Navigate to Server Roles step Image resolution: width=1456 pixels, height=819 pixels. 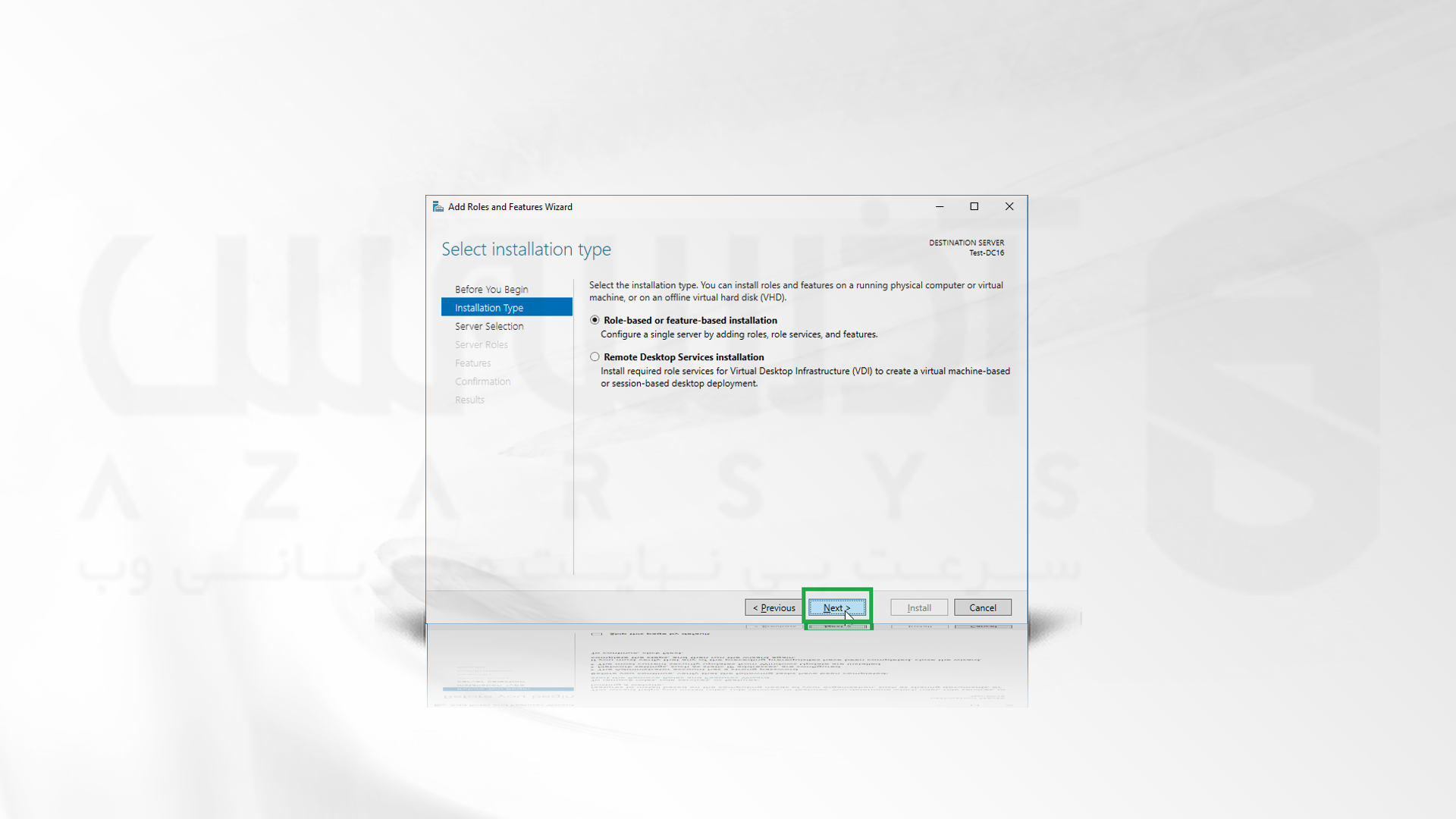[x=480, y=344]
